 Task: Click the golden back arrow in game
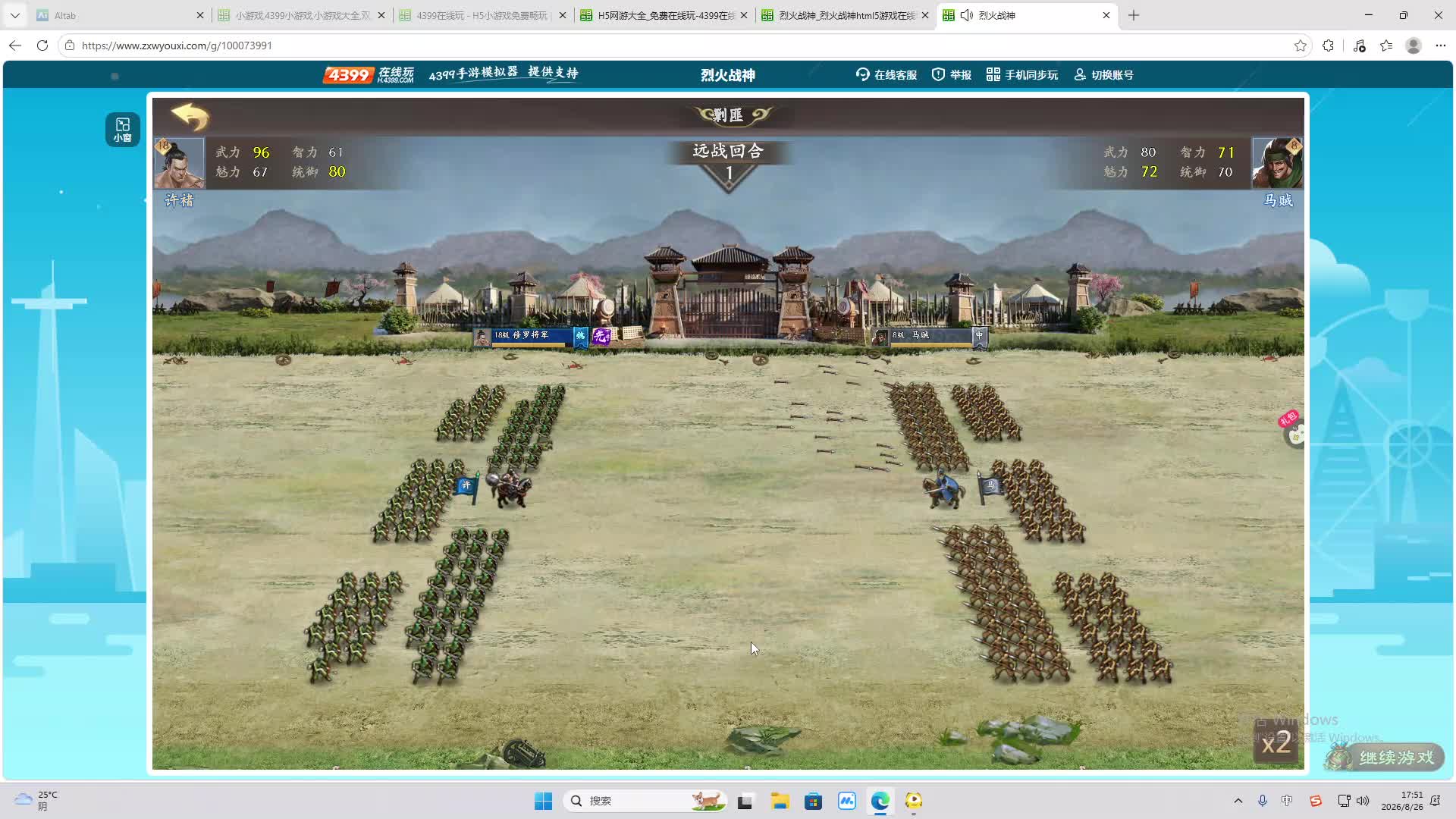(x=190, y=117)
